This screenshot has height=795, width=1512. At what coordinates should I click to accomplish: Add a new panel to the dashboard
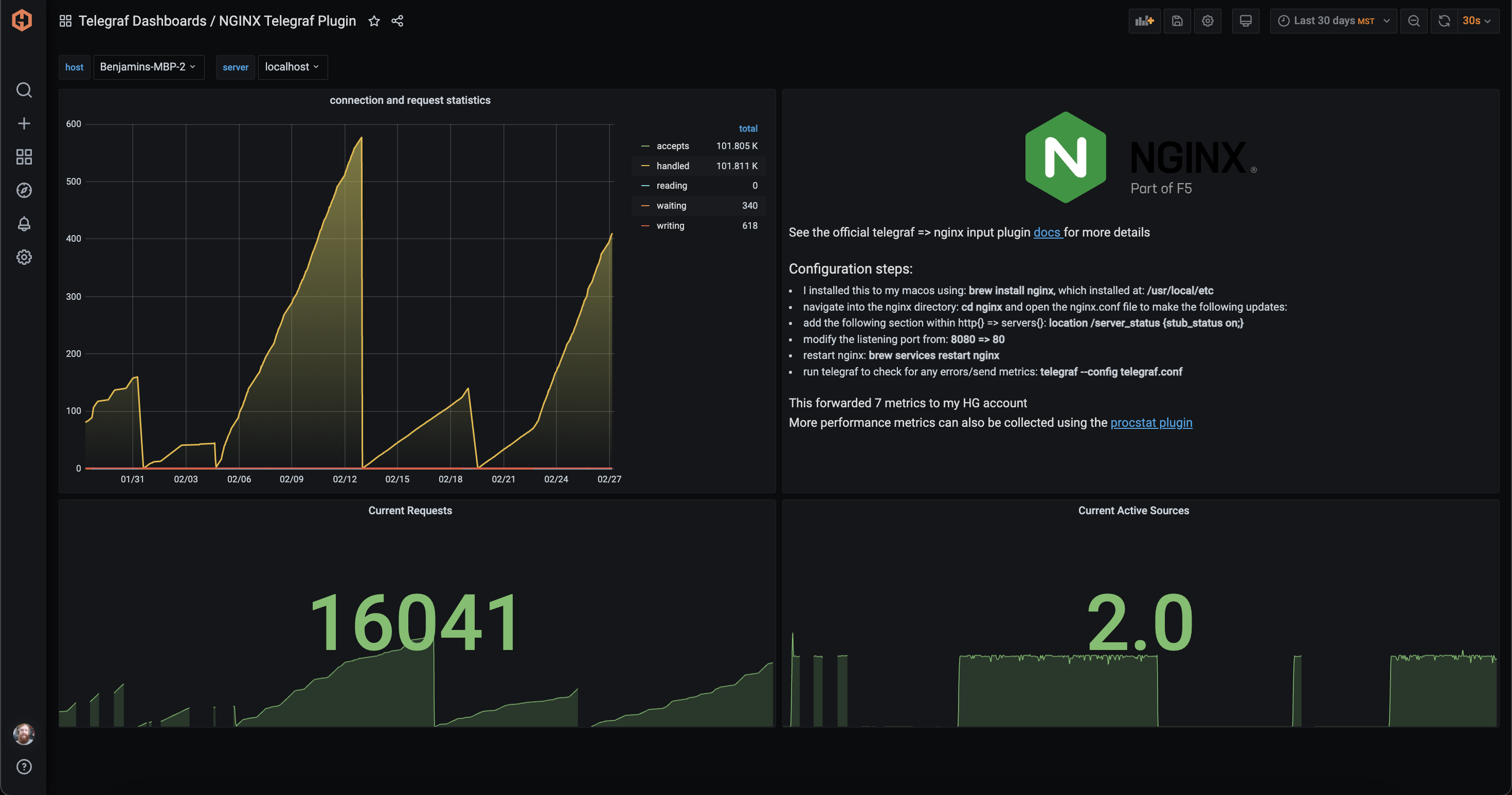pyautogui.click(x=1145, y=21)
